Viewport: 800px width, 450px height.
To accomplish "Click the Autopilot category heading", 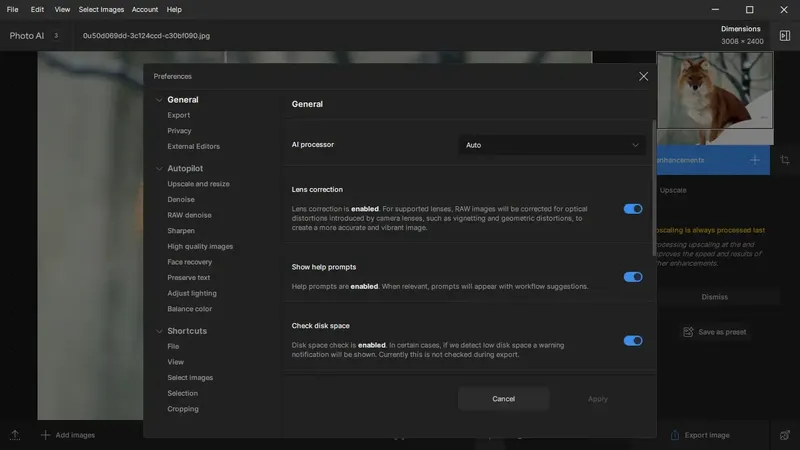I will point(185,168).
